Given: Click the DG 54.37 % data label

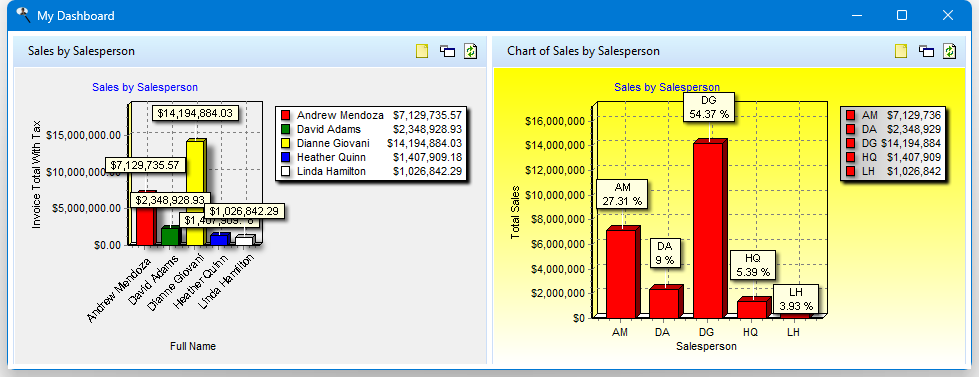Looking at the screenshot, I should [709, 108].
